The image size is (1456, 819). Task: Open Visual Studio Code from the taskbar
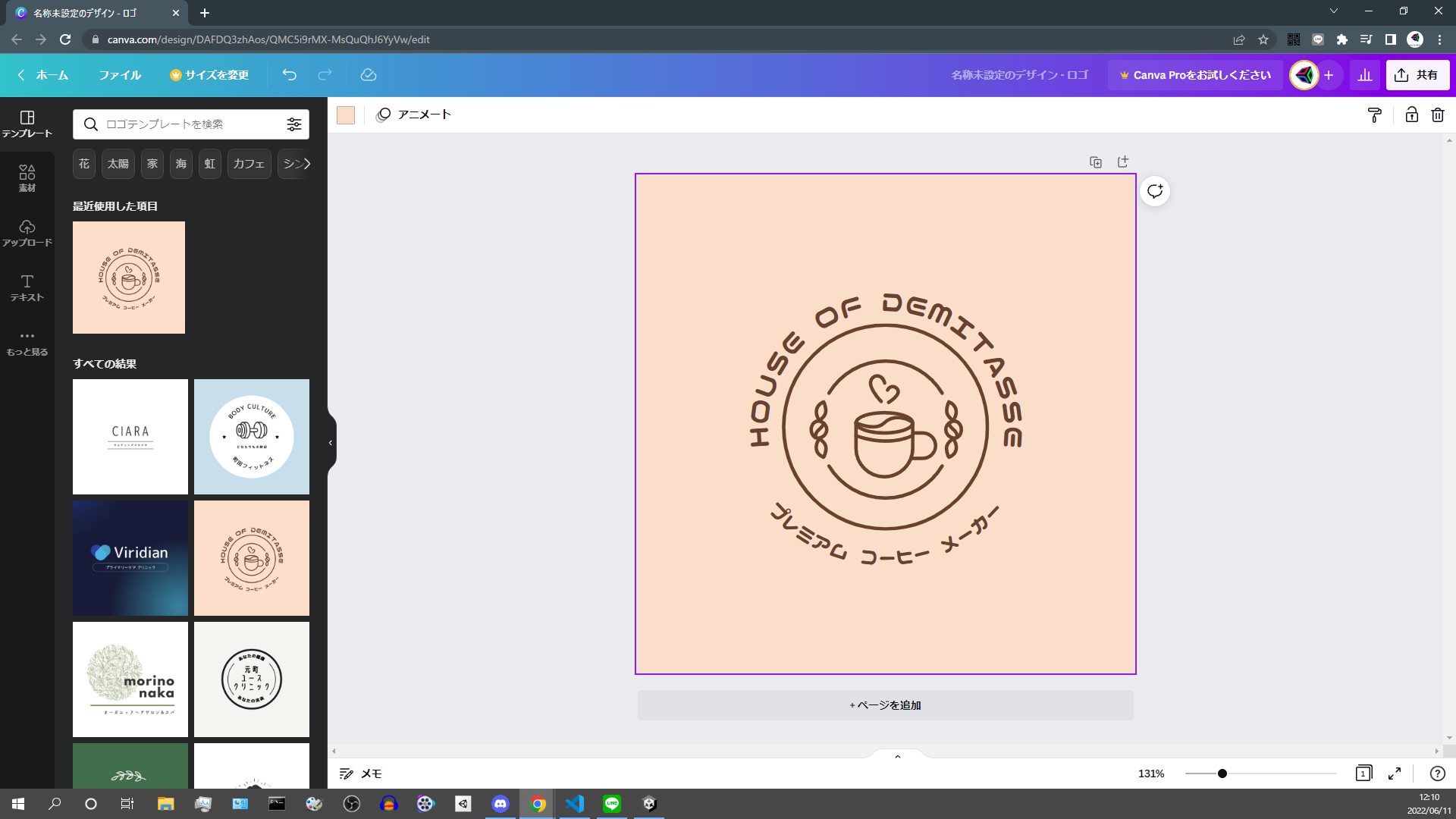tap(575, 804)
